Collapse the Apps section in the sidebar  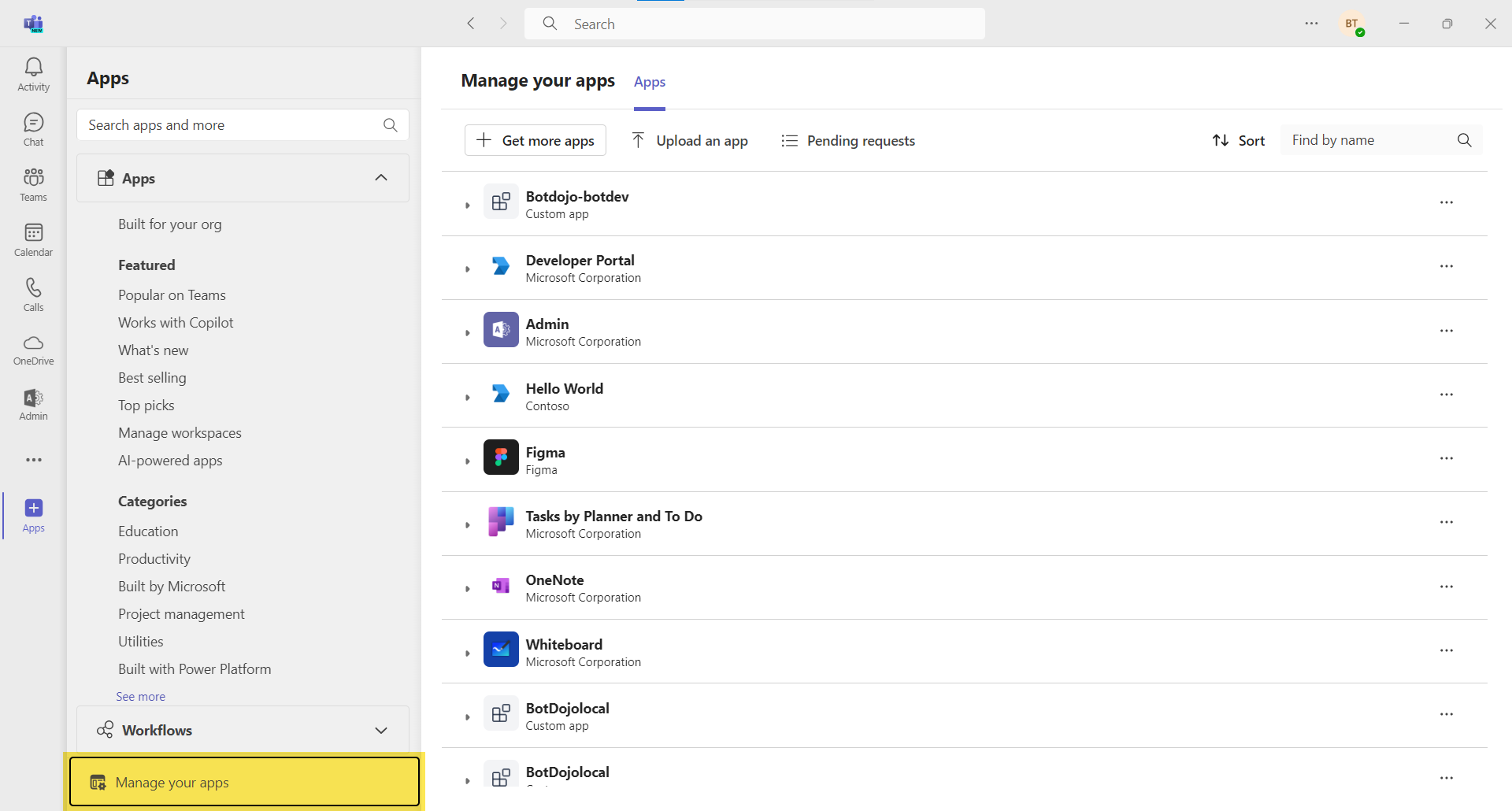click(x=381, y=178)
